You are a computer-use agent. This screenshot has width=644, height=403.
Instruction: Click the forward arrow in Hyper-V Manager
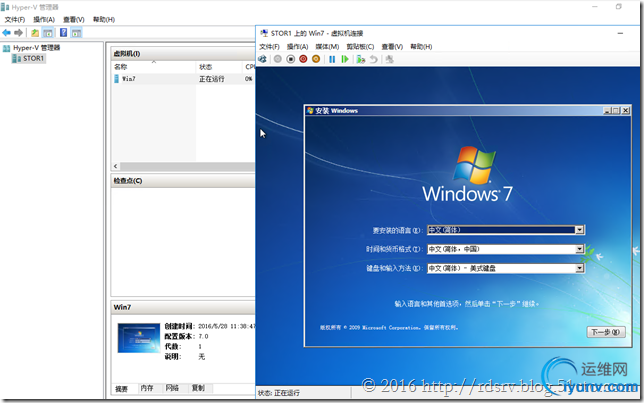(x=18, y=32)
